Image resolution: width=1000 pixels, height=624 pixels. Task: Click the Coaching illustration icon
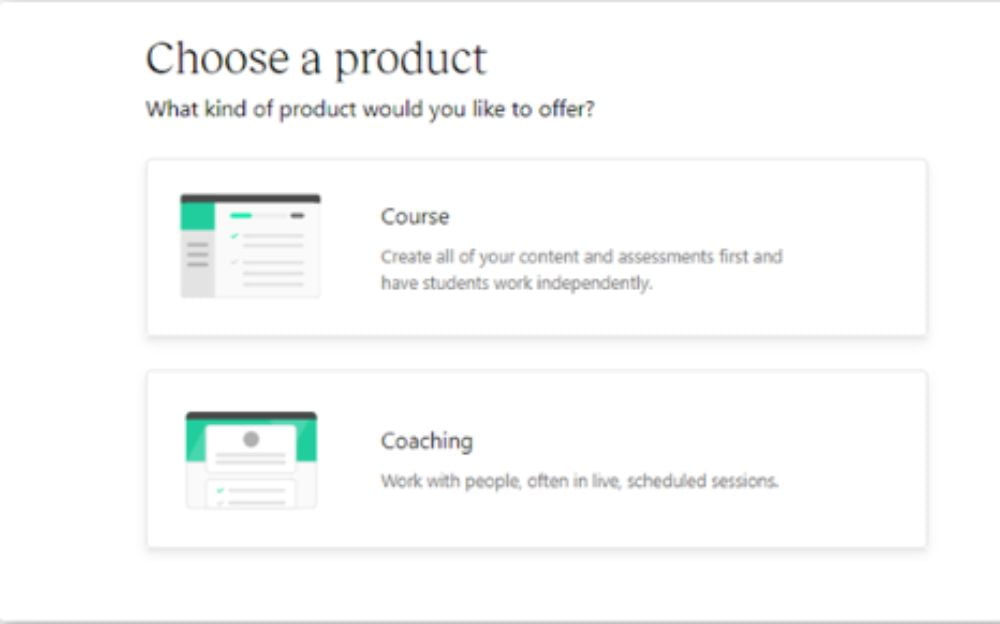(251, 460)
